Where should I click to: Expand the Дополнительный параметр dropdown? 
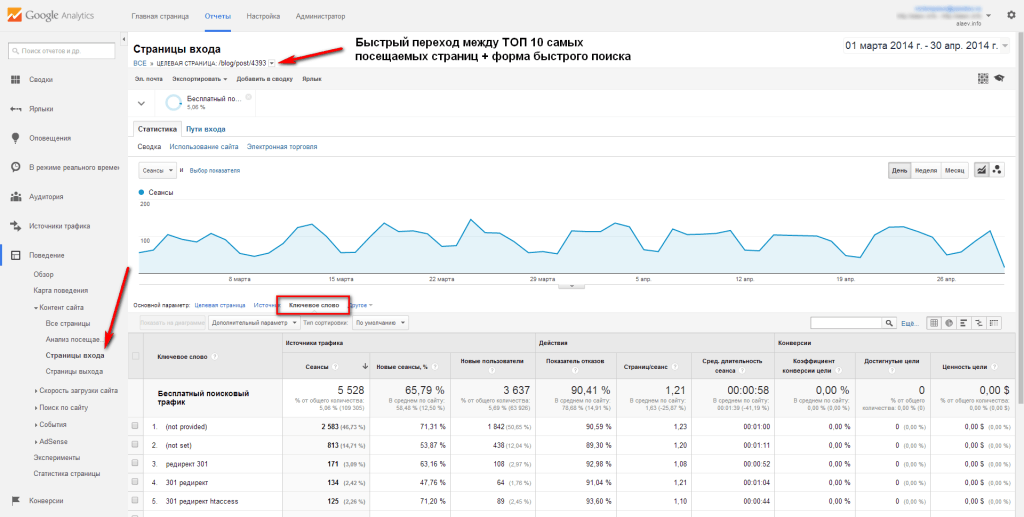click(253, 323)
